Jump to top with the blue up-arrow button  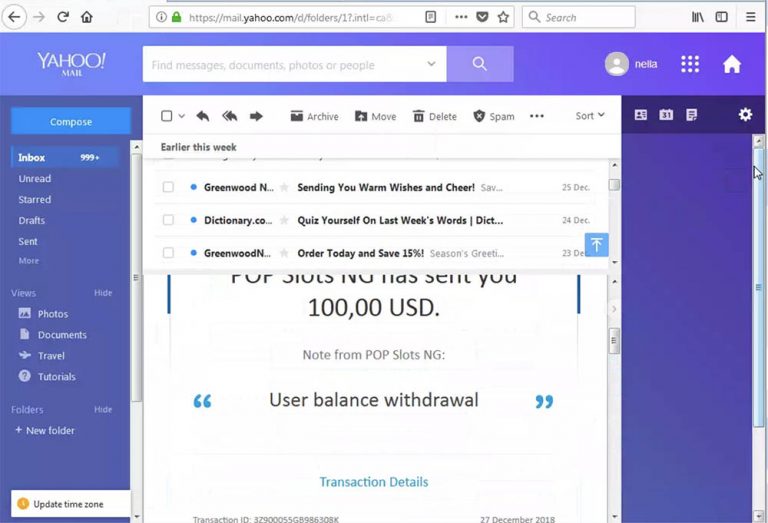(x=597, y=244)
